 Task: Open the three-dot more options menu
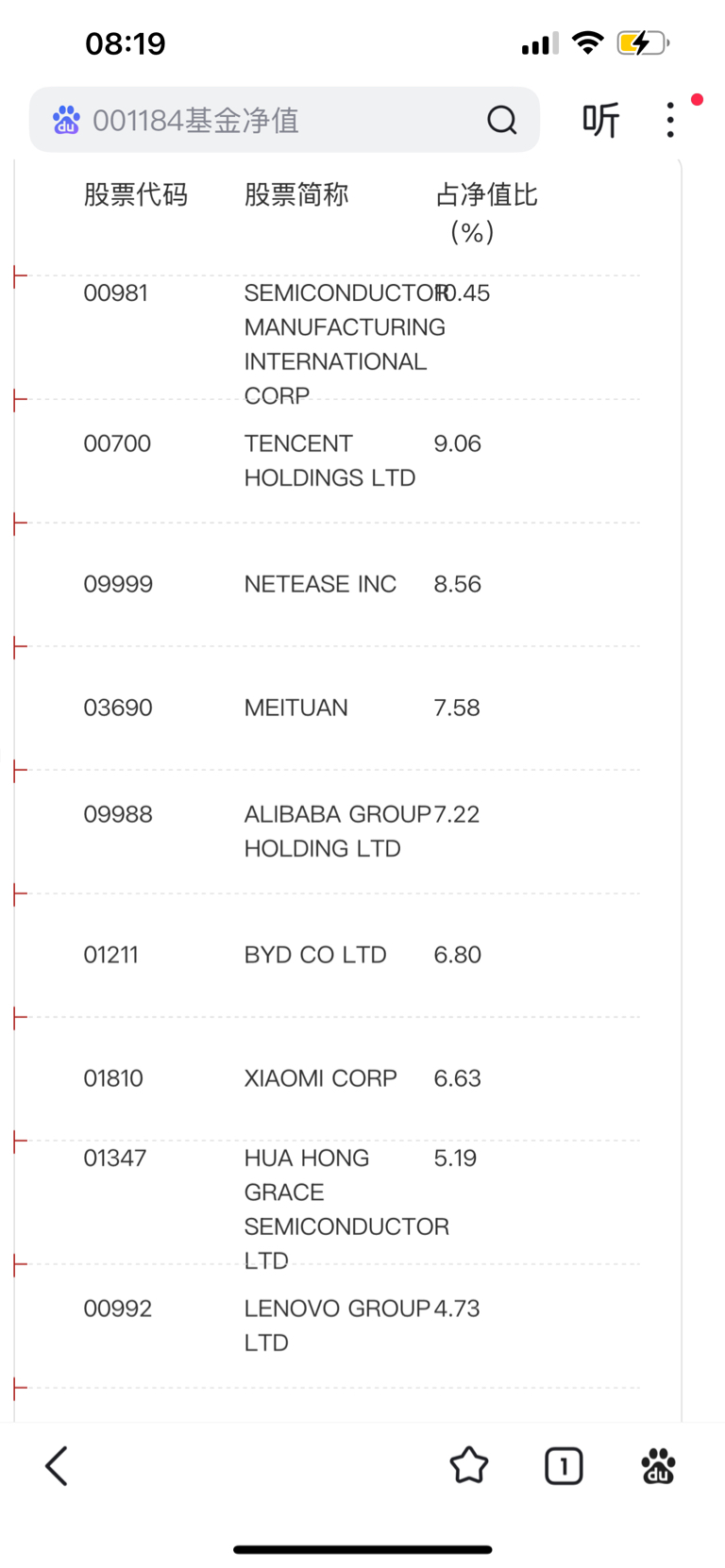pyautogui.click(x=670, y=120)
